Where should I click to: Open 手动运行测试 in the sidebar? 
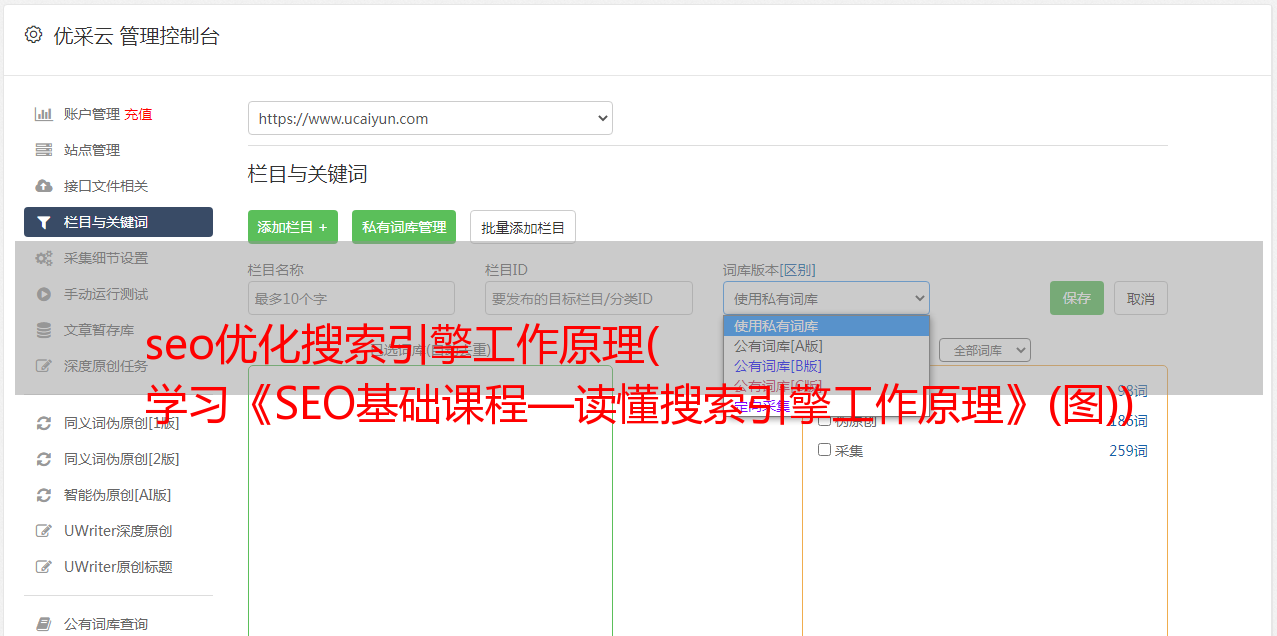click(106, 294)
